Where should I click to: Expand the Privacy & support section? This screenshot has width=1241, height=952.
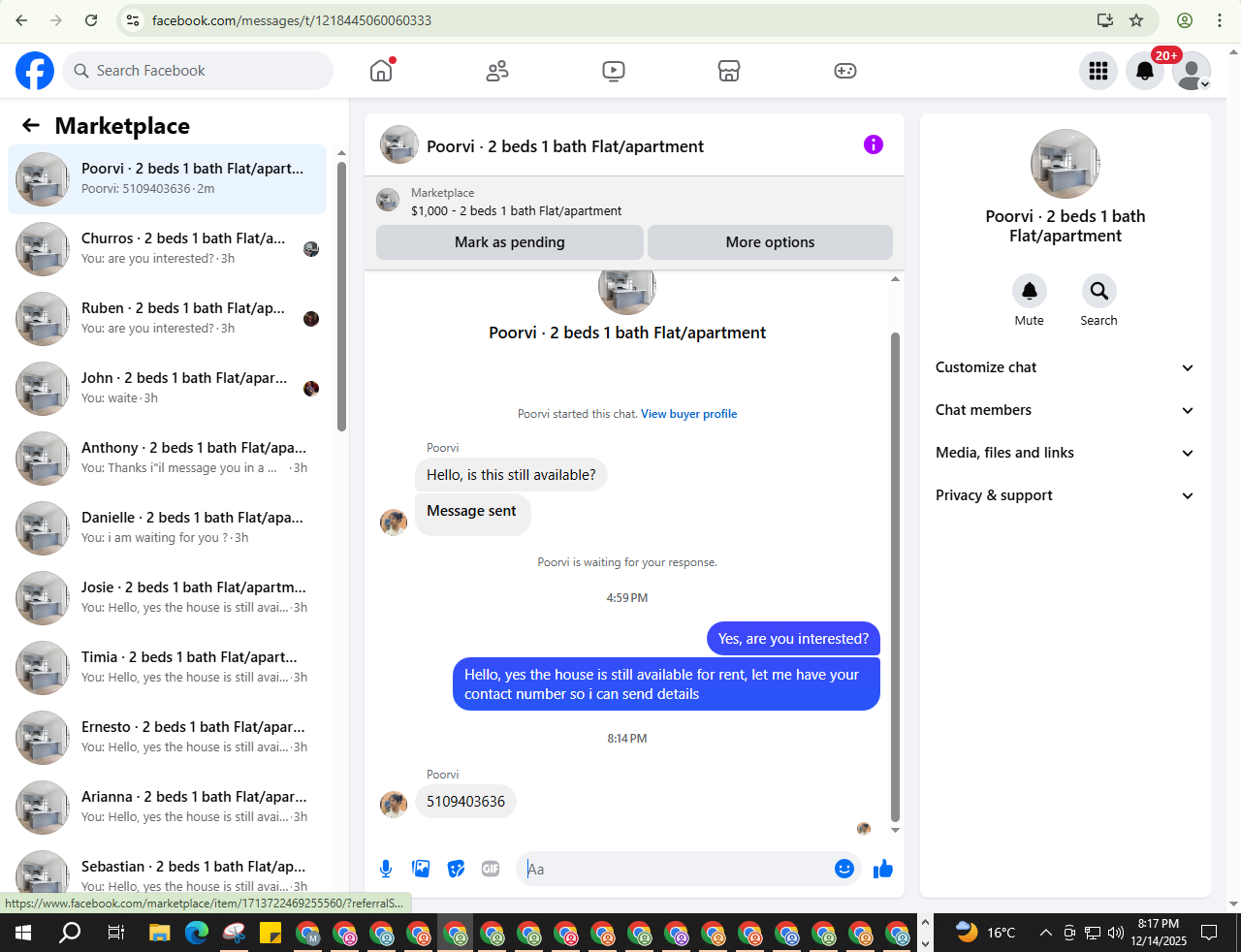pos(1066,495)
